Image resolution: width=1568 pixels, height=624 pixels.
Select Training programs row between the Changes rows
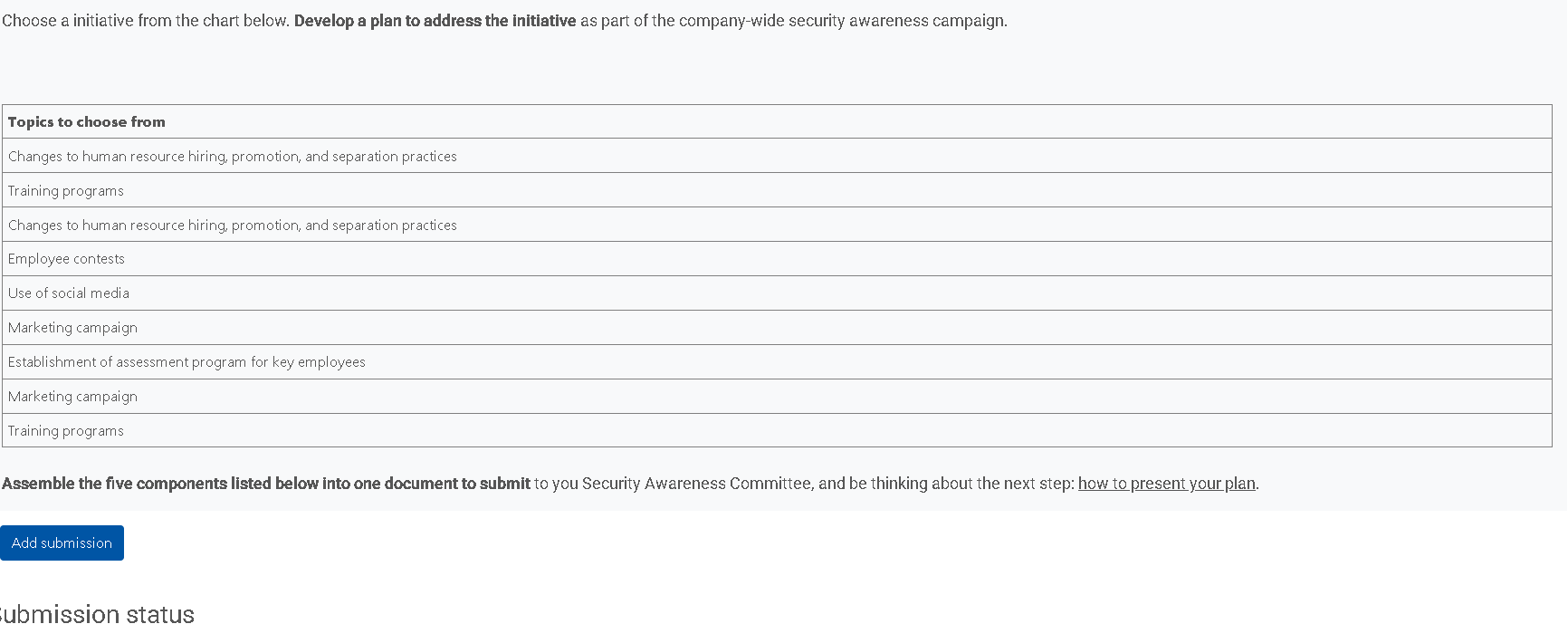point(777,190)
